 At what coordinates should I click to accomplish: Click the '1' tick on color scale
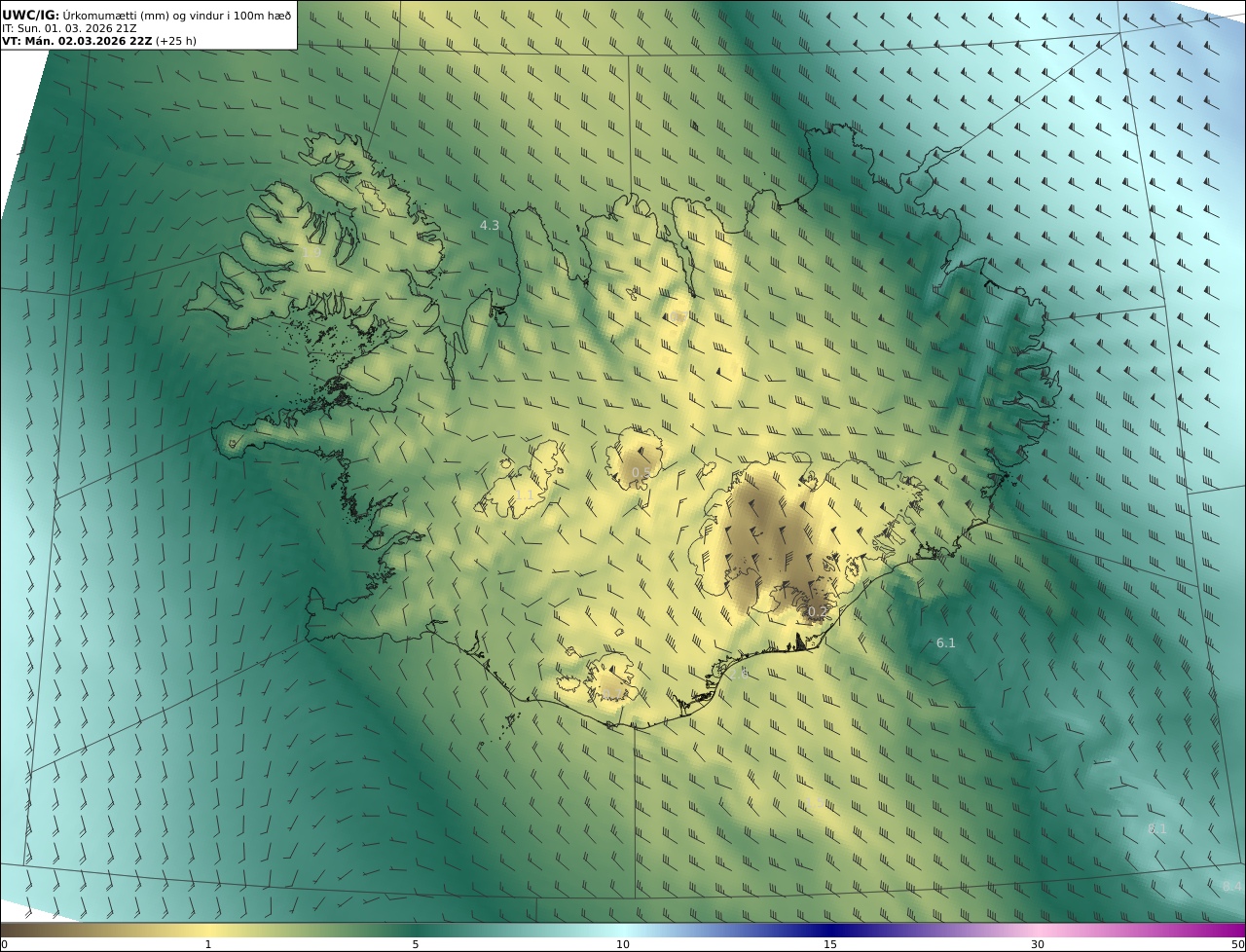pyautogui.click(x=208, y=945)
